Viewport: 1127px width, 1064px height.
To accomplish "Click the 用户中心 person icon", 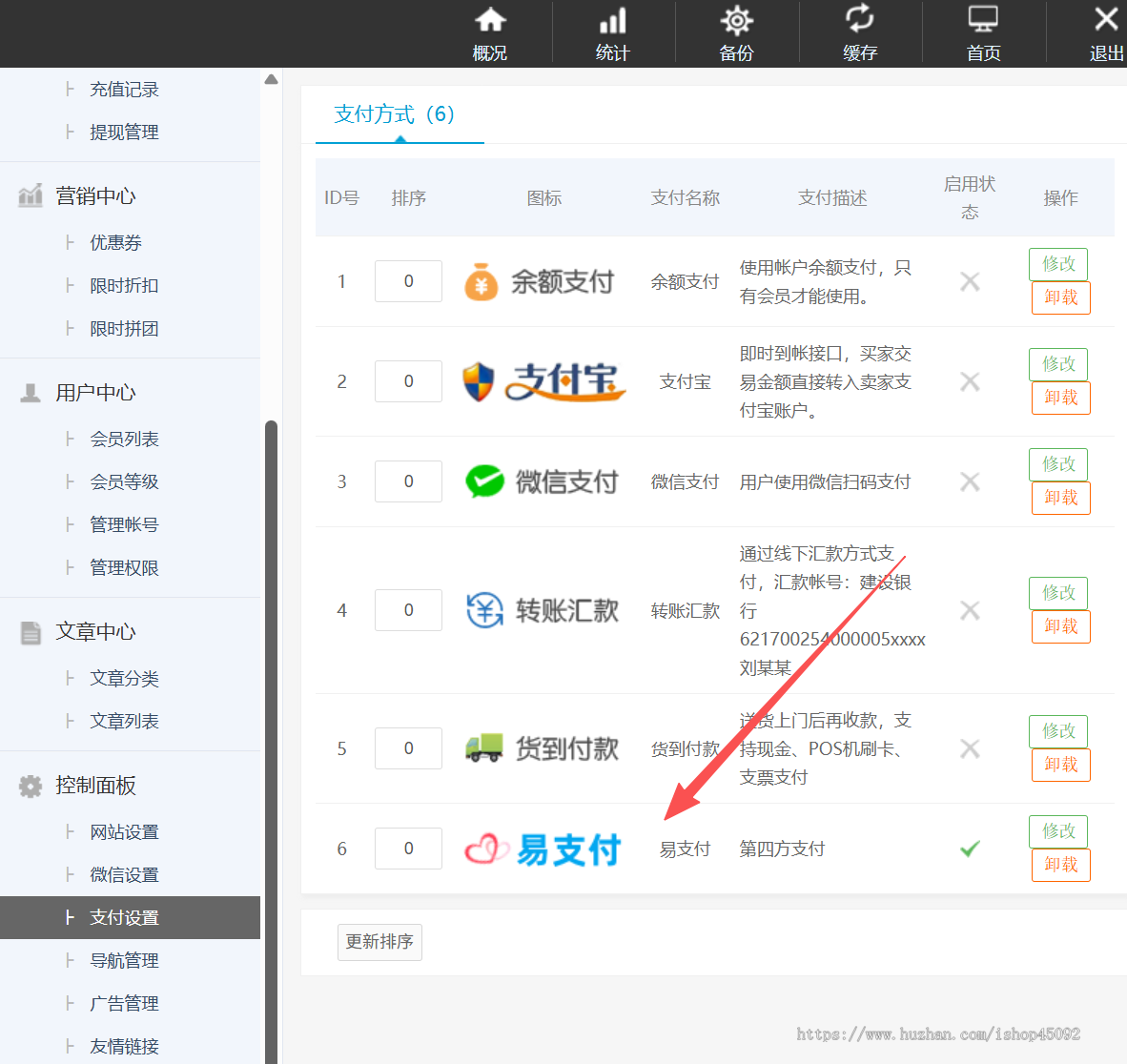I will pos(31,393).
